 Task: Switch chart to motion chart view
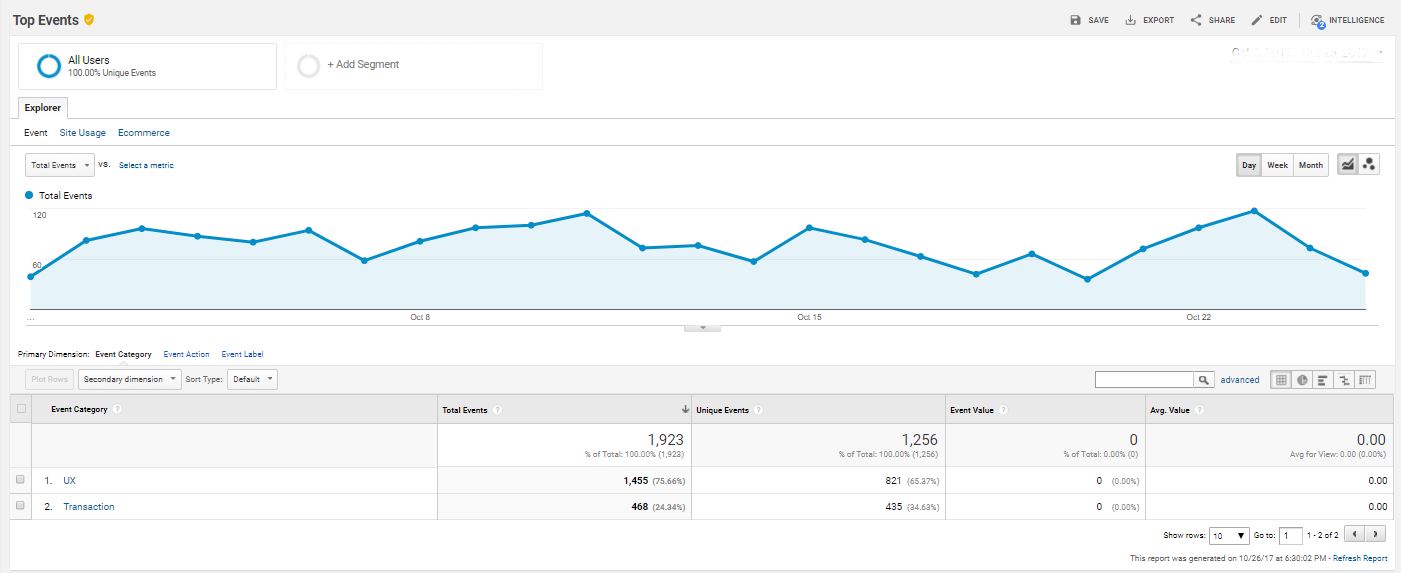(x=1369, y=165)
